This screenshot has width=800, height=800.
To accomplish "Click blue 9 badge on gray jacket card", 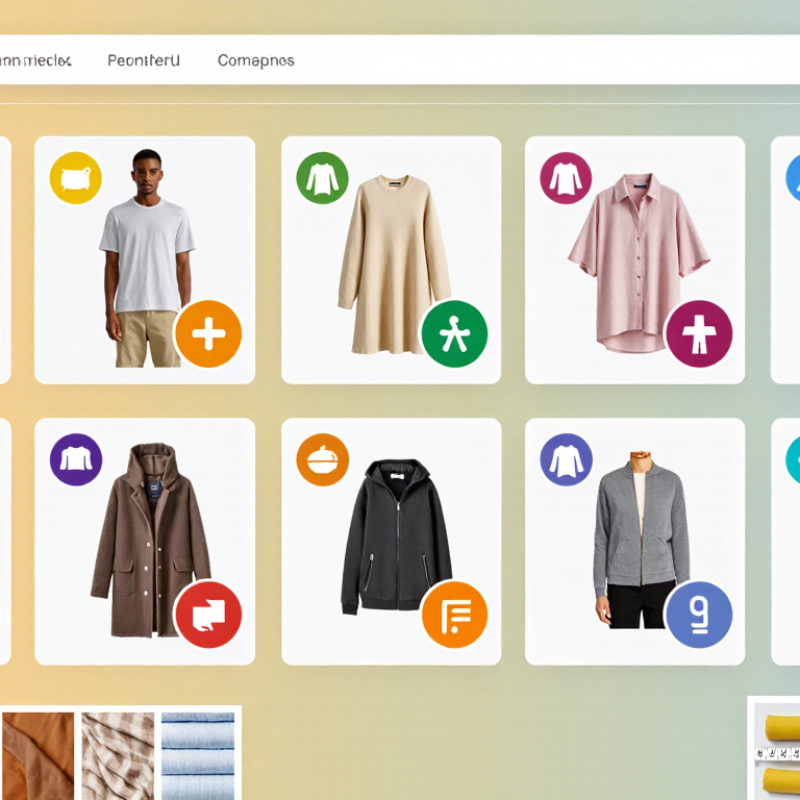I will click(x=699, y=615).
